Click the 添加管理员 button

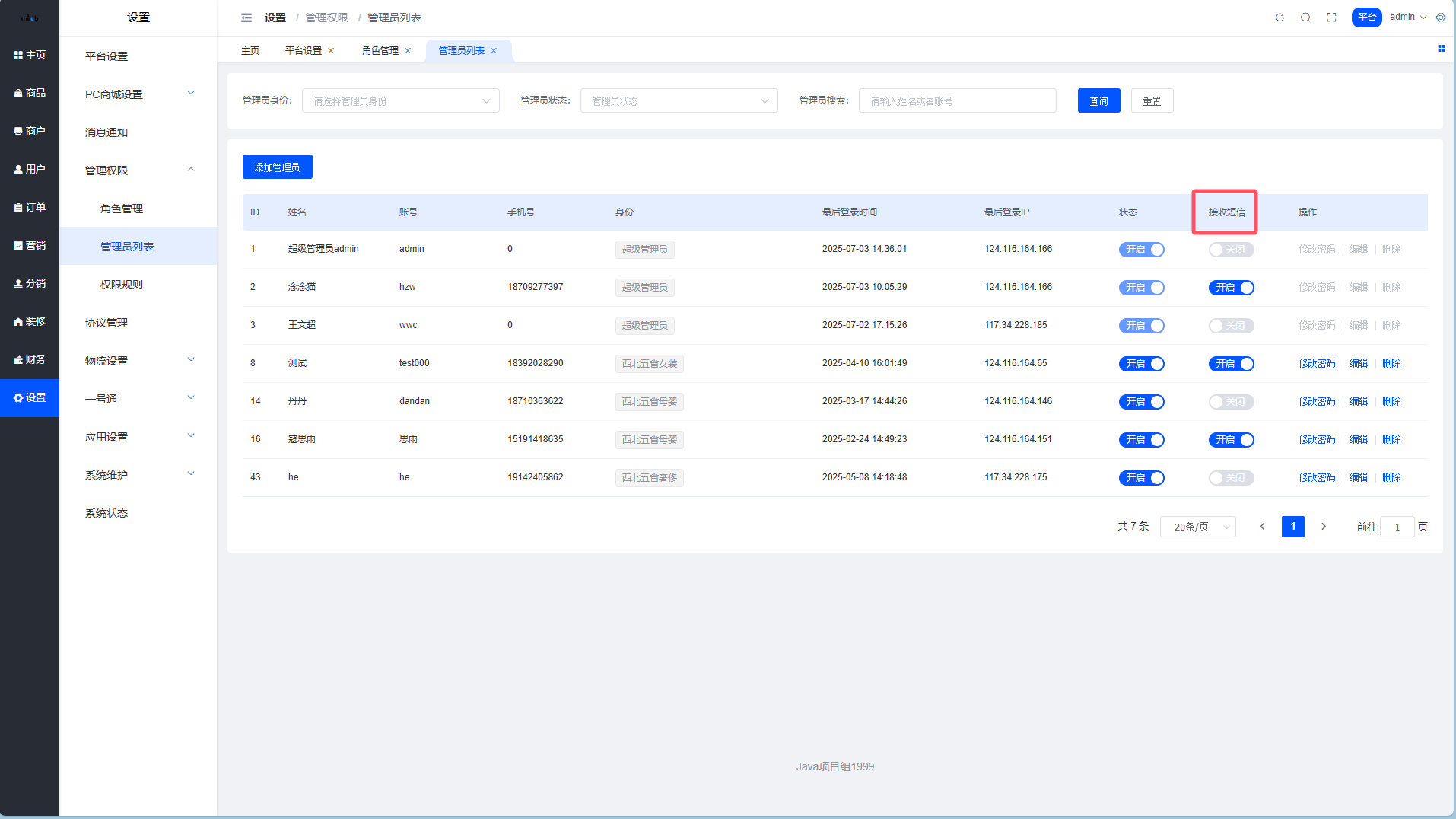tap(277, 167)
